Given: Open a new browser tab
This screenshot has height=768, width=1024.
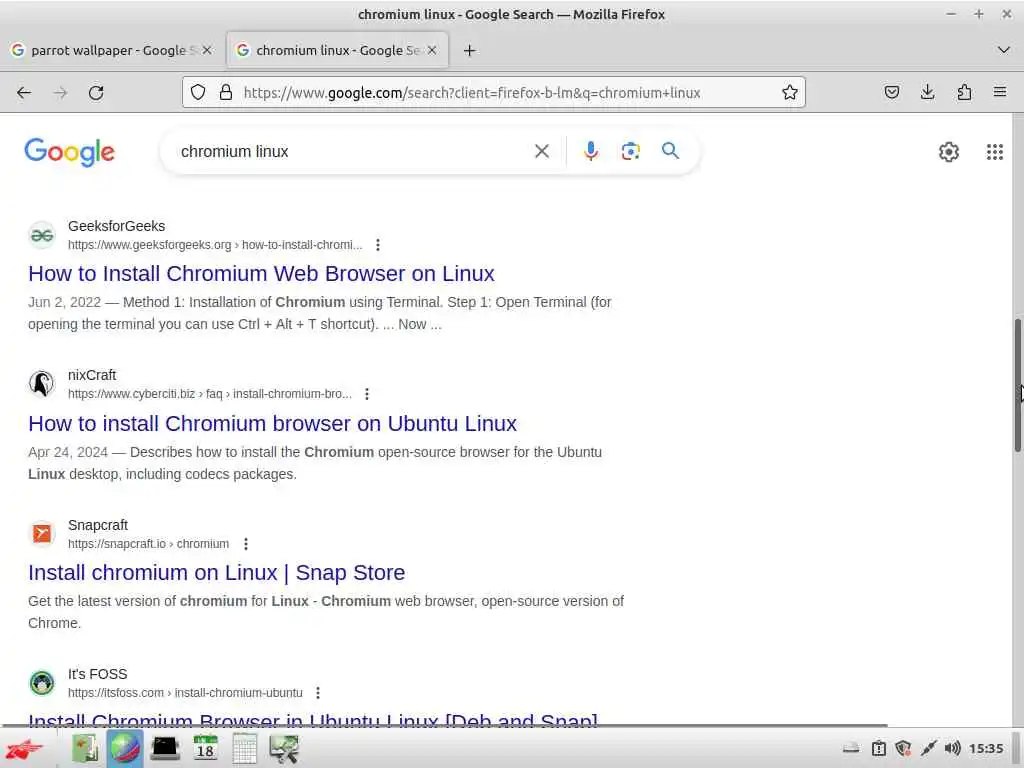Looking at the screenshot, I should point(469,50).
